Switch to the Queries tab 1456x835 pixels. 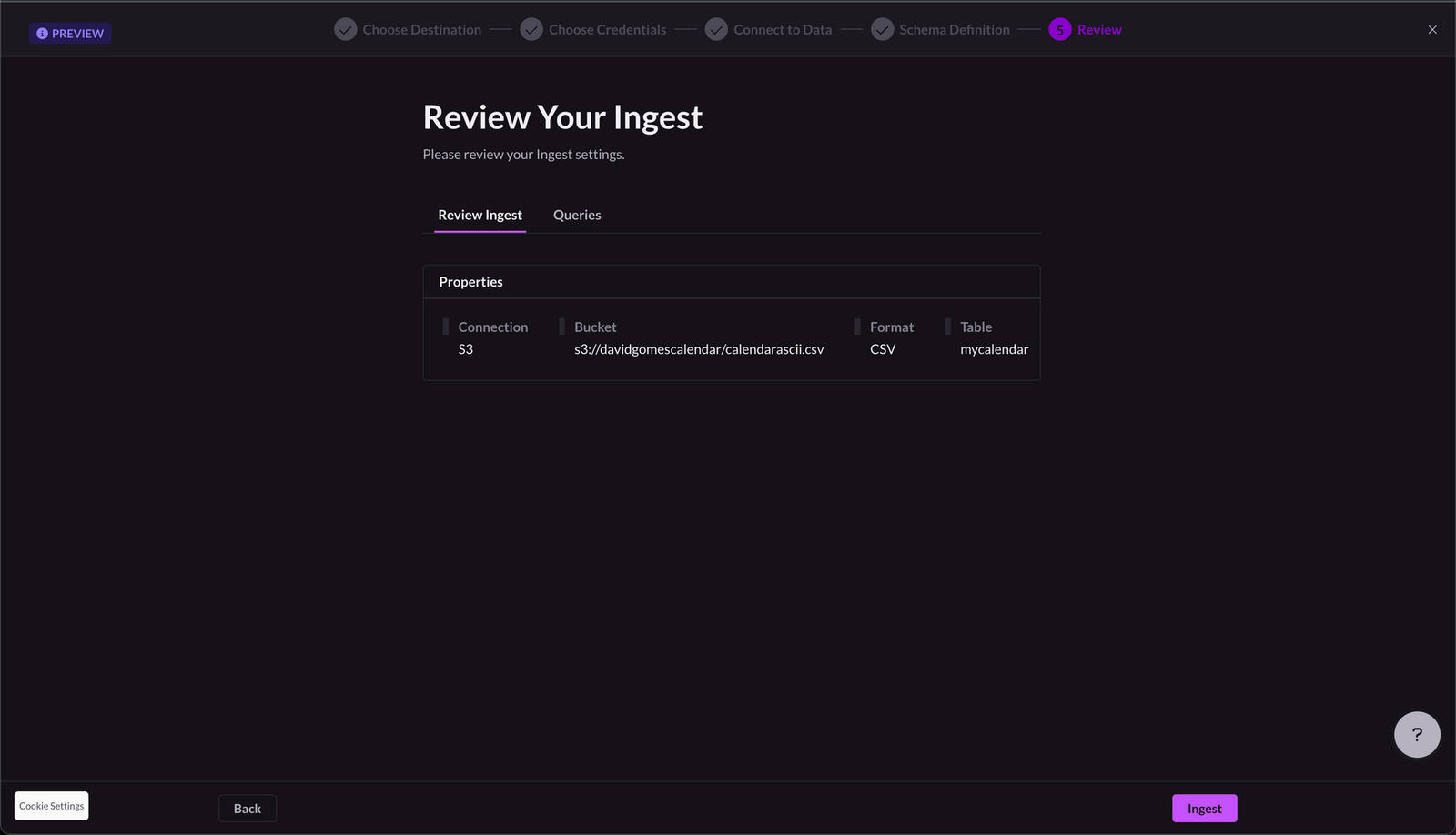(577, 215)
